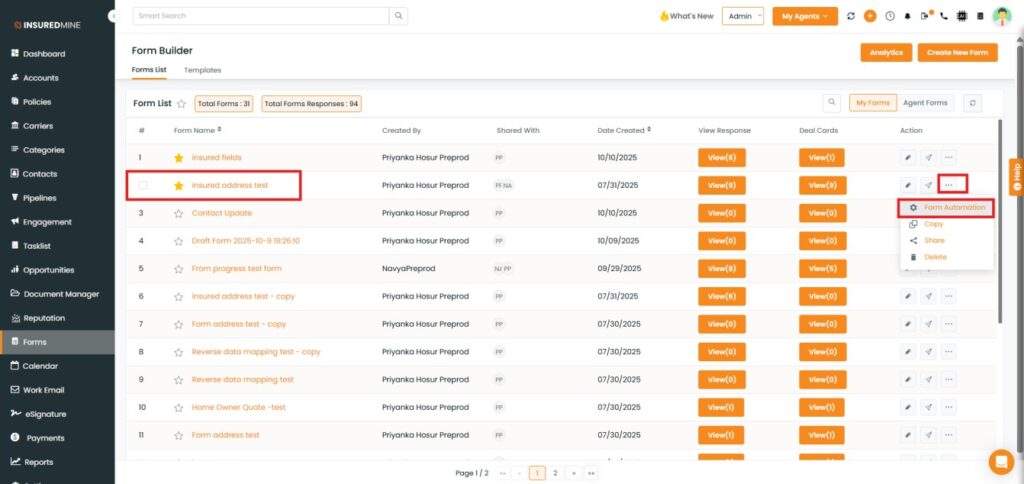Open Pipelines in the left sidebar
1024x484 pixels.
40,198
